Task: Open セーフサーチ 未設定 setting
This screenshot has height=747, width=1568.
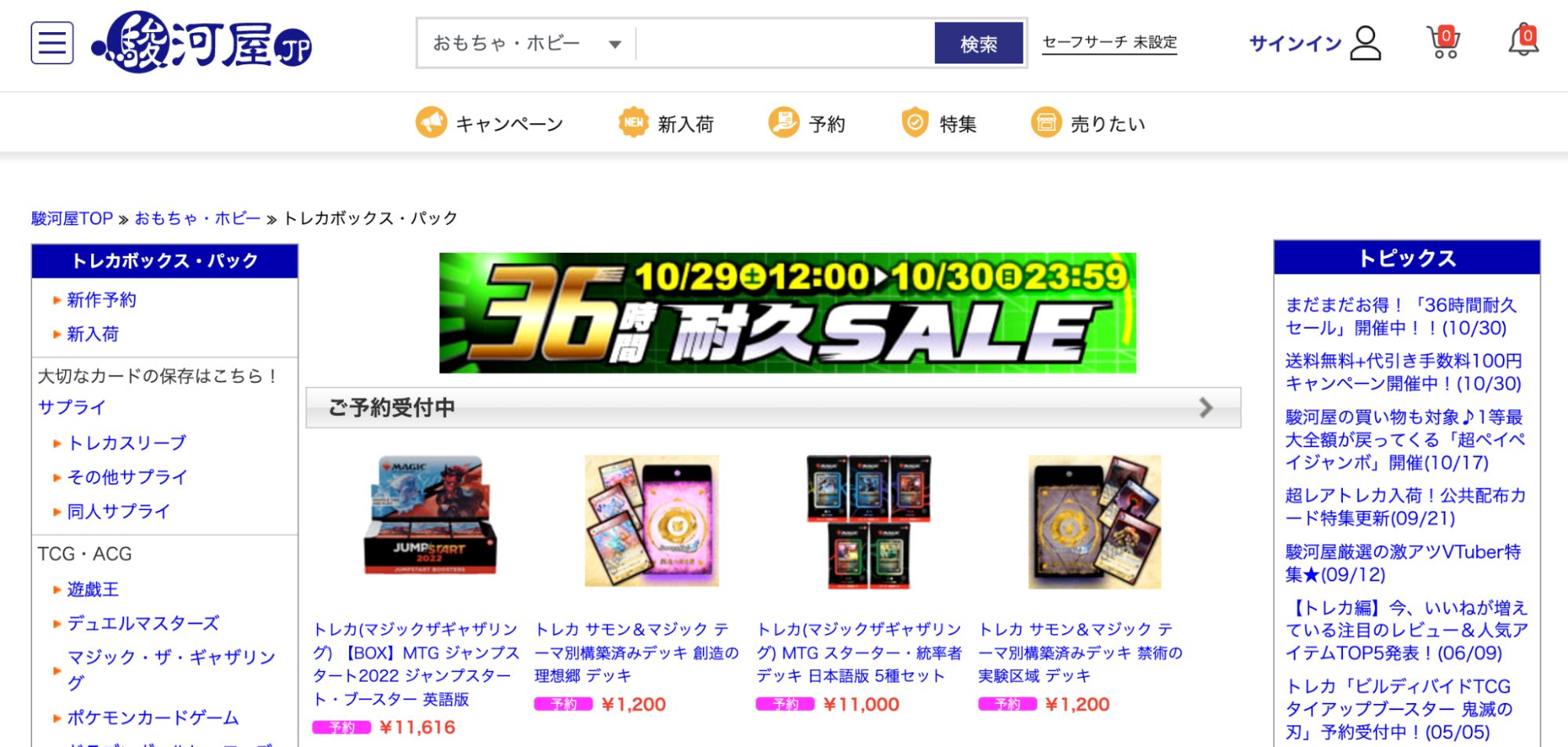Action: [1109, 42]
